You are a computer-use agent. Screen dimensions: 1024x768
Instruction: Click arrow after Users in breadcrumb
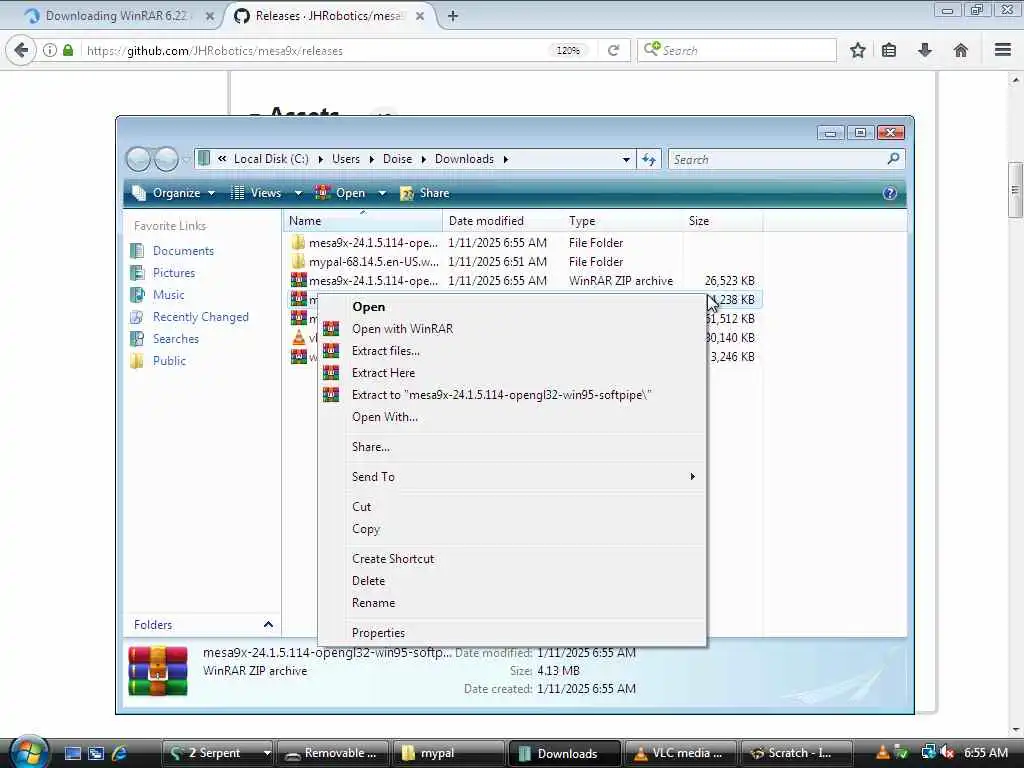pos(372,159)
